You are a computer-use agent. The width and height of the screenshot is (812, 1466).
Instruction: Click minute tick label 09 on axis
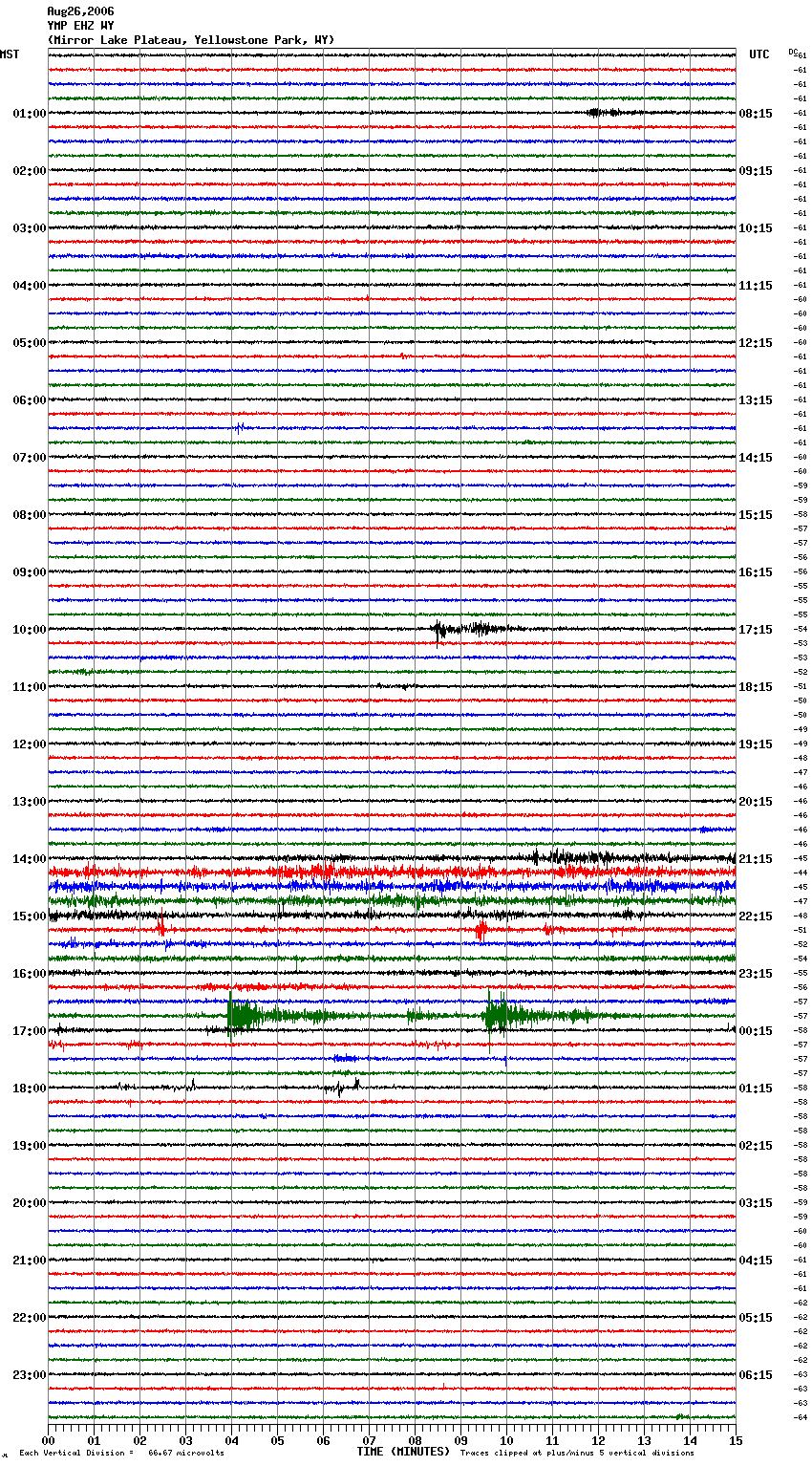coord(461,1440)
